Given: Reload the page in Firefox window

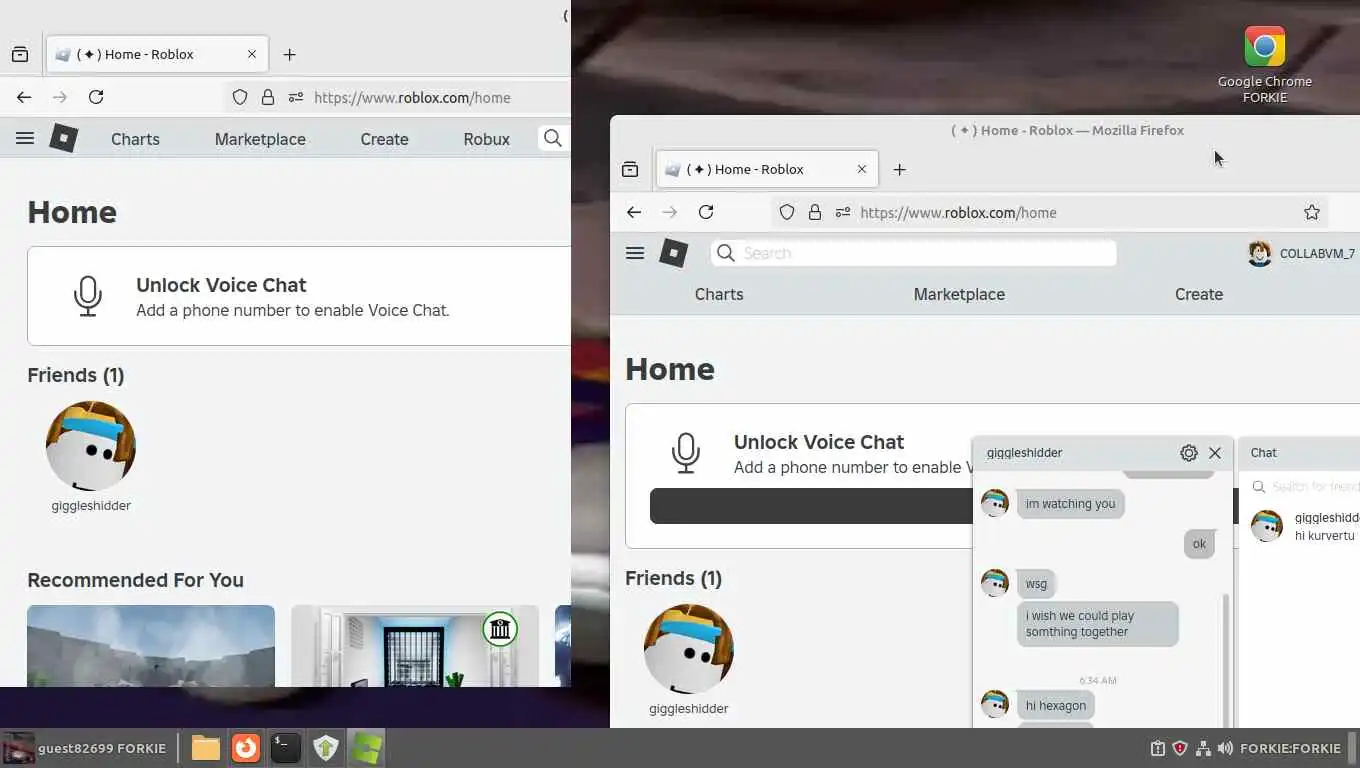Looking at the screenshot, I should (x=706, y=212).
